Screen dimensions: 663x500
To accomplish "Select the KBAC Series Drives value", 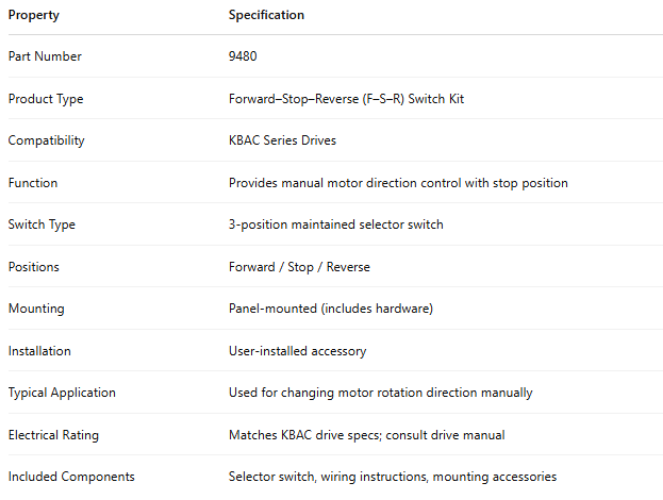I will click(282, 141).
